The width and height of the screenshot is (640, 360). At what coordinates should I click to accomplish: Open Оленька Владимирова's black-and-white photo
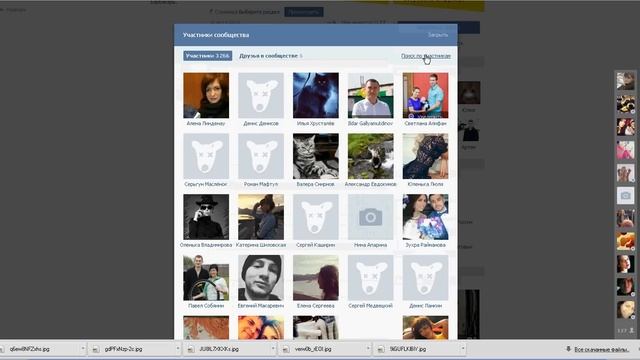pos(206,217)
